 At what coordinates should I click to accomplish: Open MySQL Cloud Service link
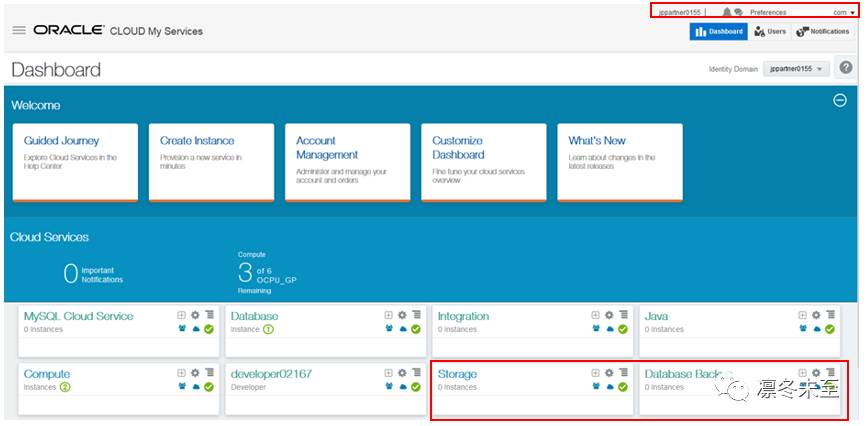point(79,316)
